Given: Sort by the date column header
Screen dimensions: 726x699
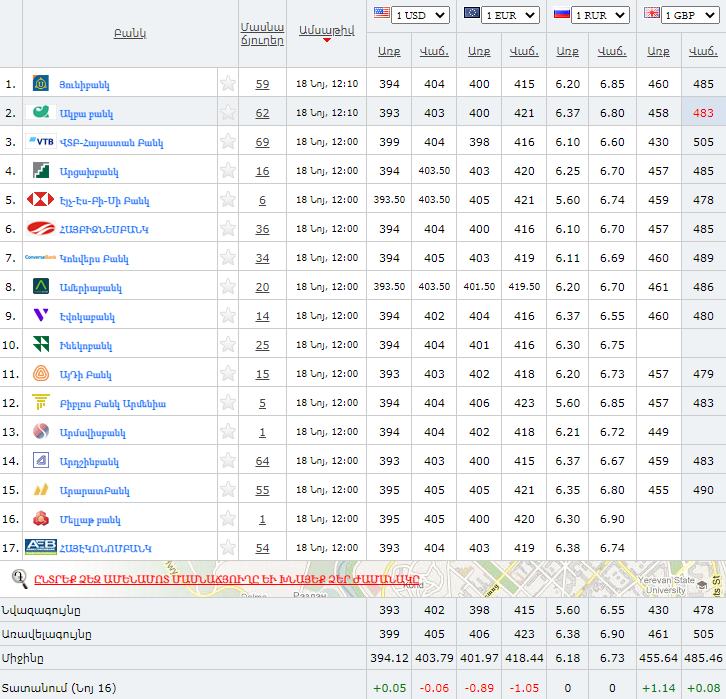Looking at the screenshot, I should pos(327,31).
